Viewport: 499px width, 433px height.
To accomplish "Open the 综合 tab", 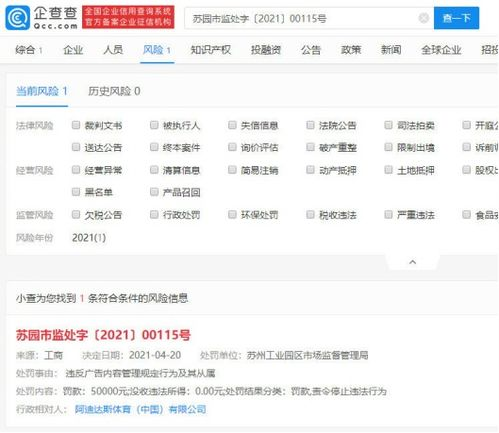I will [29, 50].
